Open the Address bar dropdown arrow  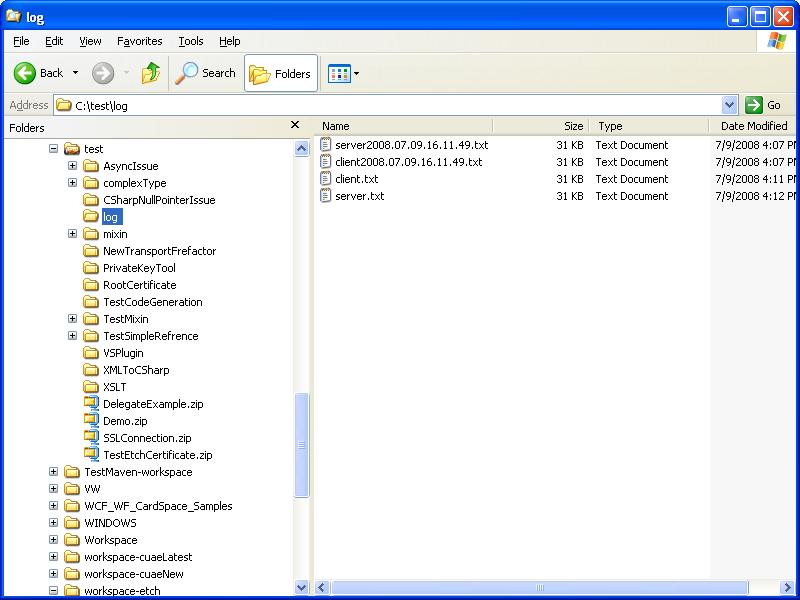click(x=729, y=105)
